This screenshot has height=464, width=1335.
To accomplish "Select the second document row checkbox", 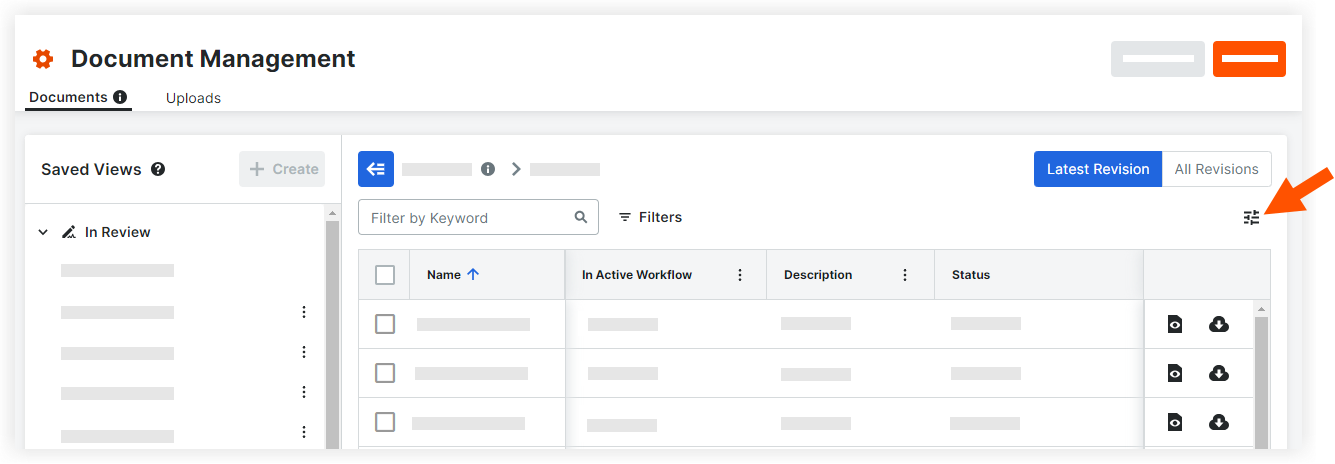I will coord(385,373).
